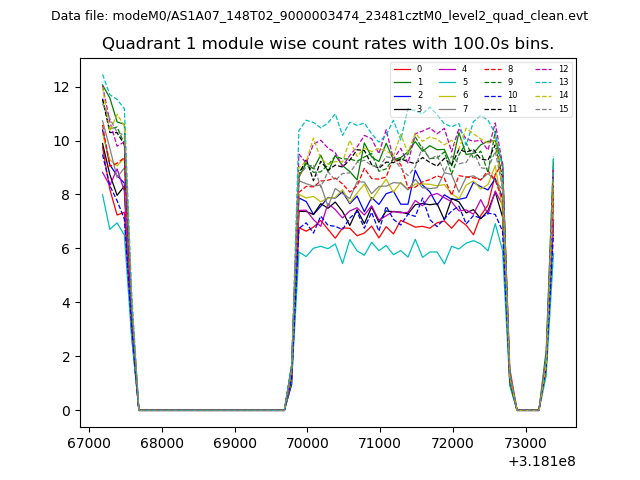Click the x-axis tick label 73000
640x480 pixels.
[x=525, y=442]
